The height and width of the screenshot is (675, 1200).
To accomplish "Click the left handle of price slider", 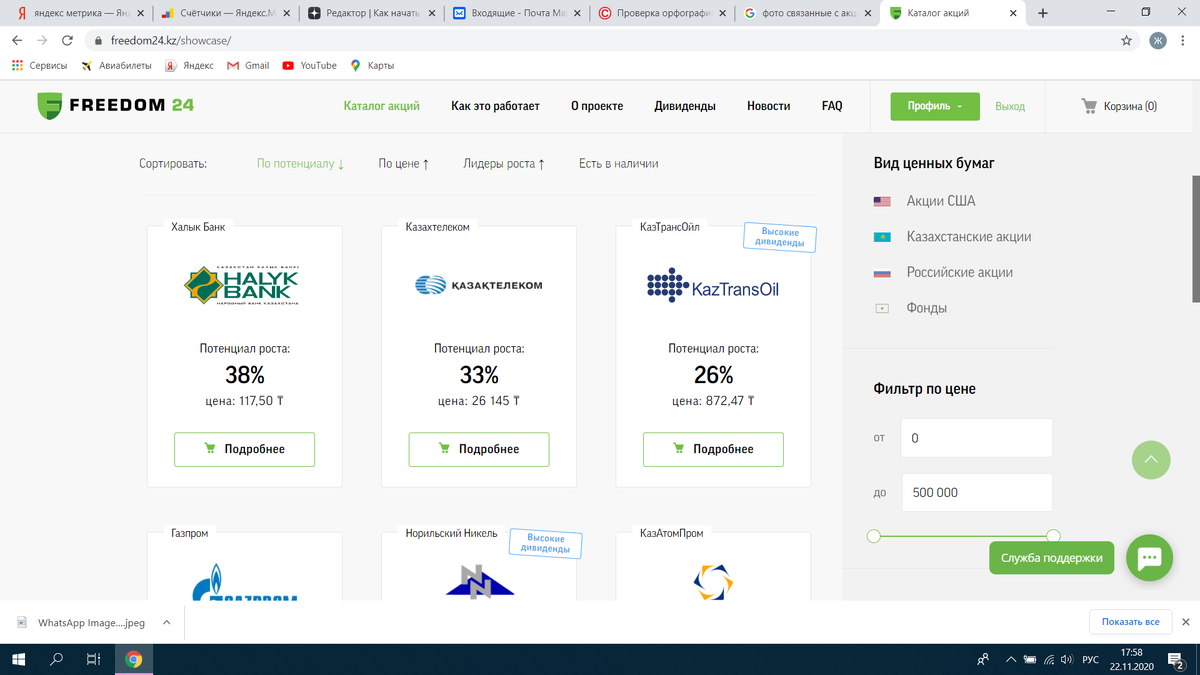I will point(874,536).
